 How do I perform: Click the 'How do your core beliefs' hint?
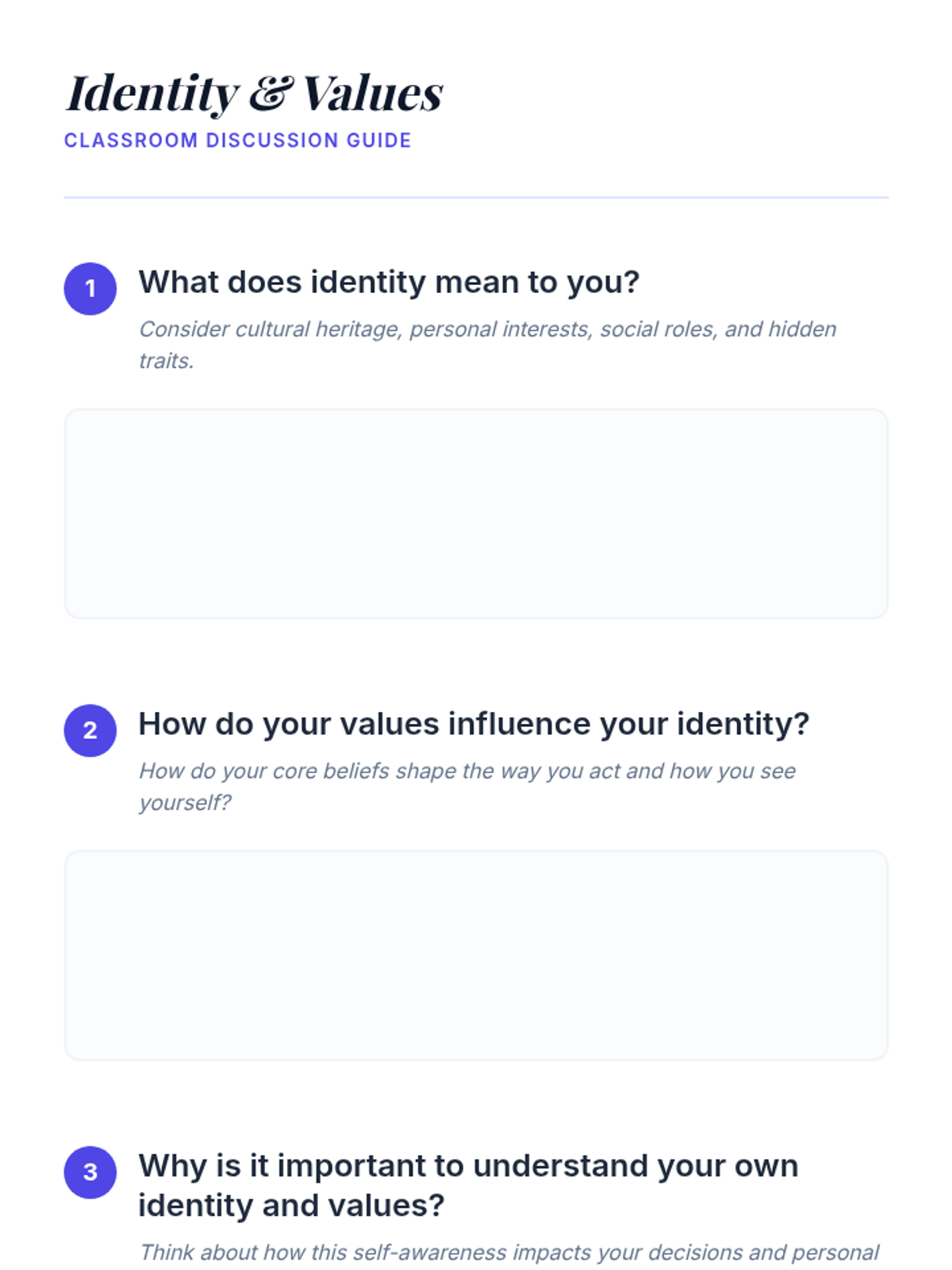coord(466,771)
